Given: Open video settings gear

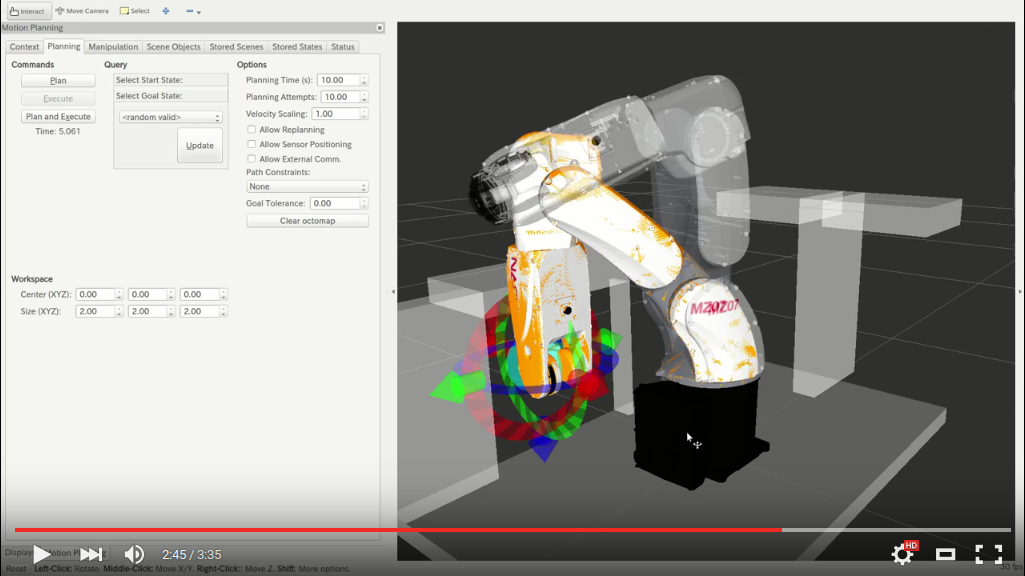Looking at the screenshot, I should click(903, 554).
